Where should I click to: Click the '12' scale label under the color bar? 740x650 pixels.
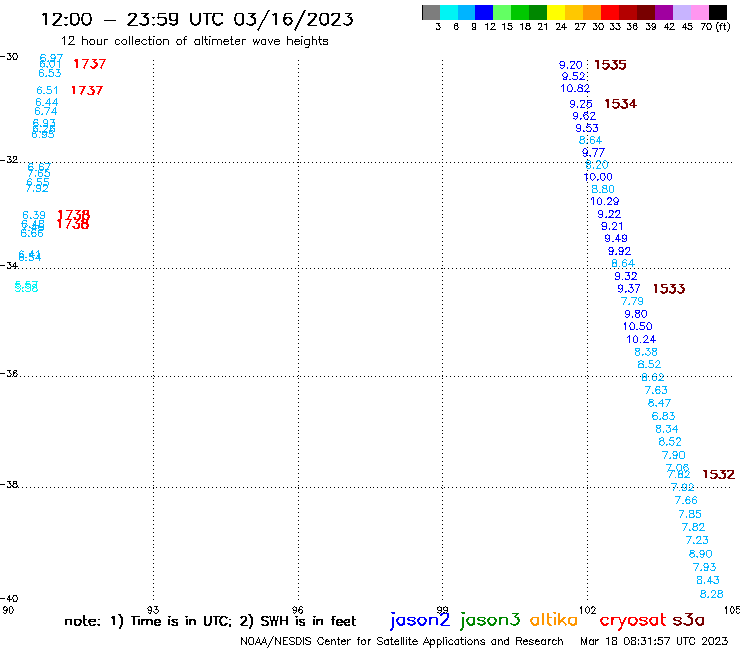click(x=490, y=27)
